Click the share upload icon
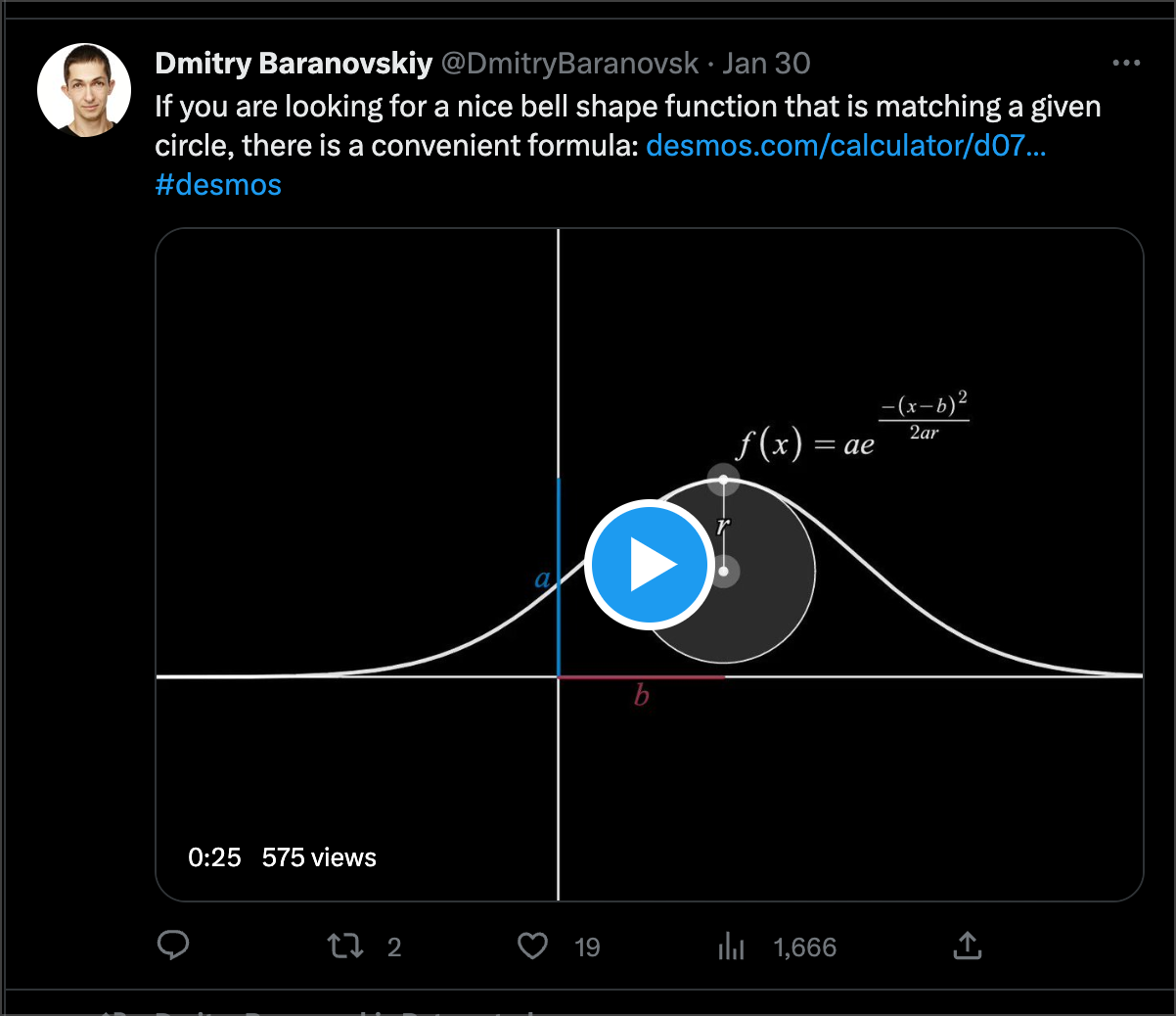Screen dimensions: 1176x1016 pos(967,946)
